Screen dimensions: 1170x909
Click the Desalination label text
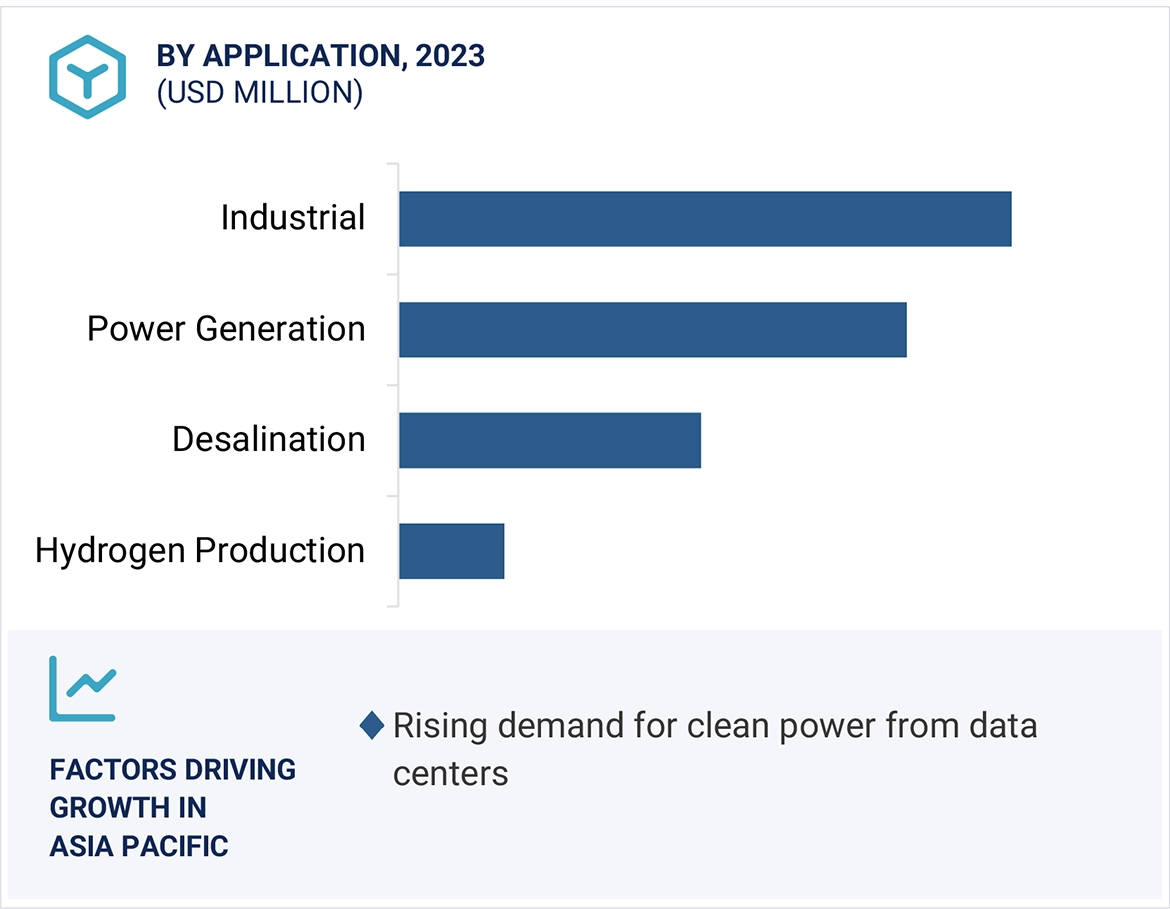point(268,439)
